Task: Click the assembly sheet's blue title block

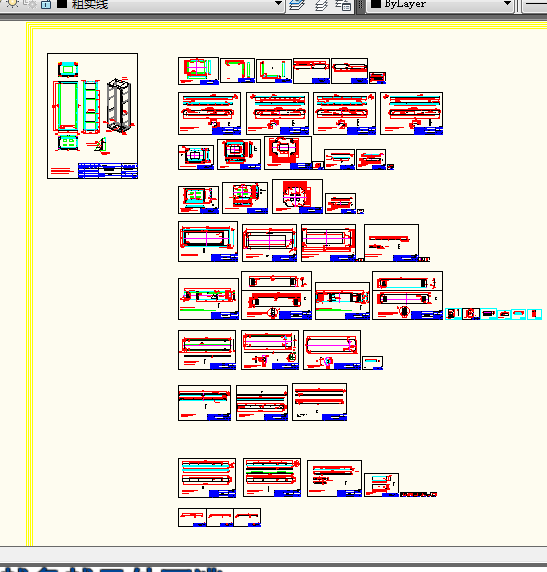Action: point(108,171)
